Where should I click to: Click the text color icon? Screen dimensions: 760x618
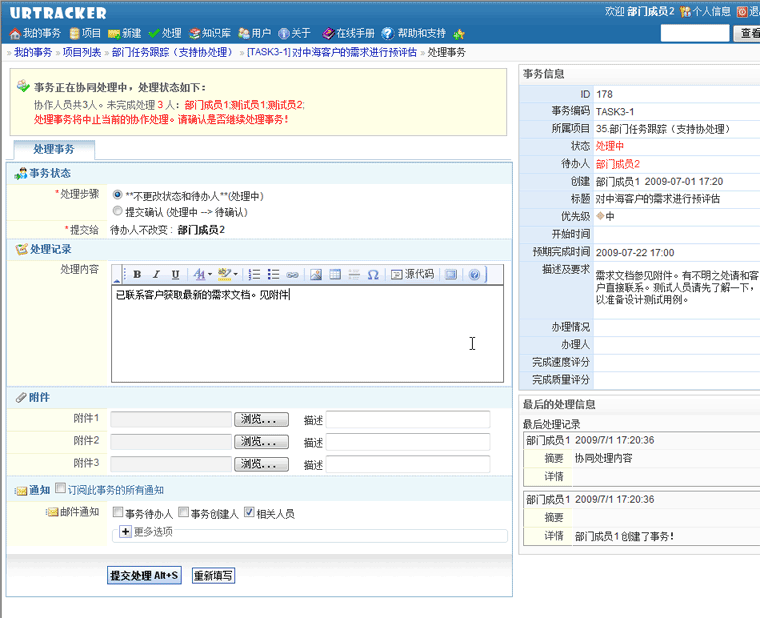199,274
